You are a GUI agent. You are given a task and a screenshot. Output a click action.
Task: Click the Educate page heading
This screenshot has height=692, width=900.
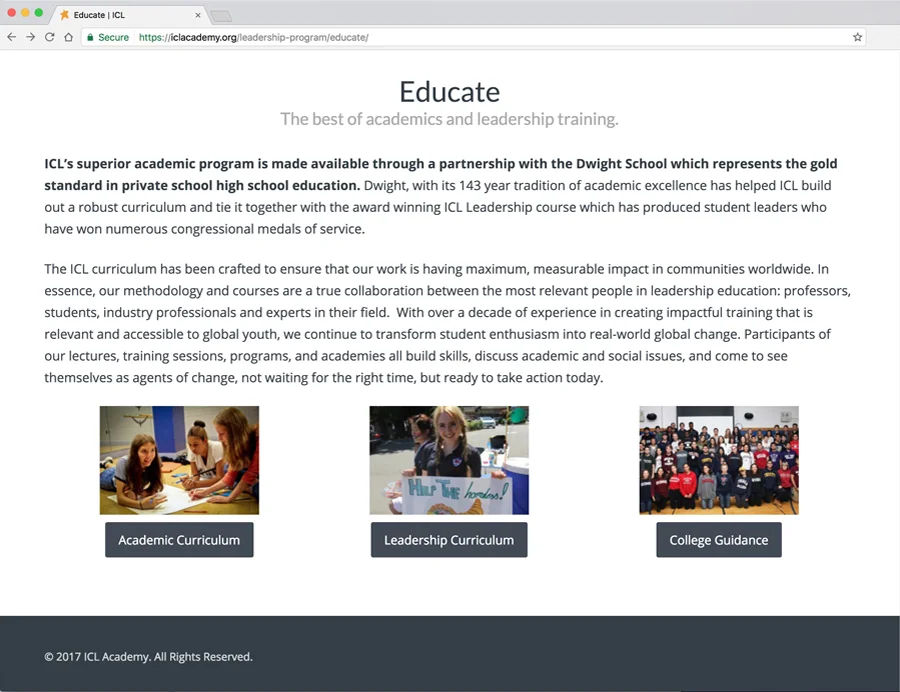click(x=449, y=92)
